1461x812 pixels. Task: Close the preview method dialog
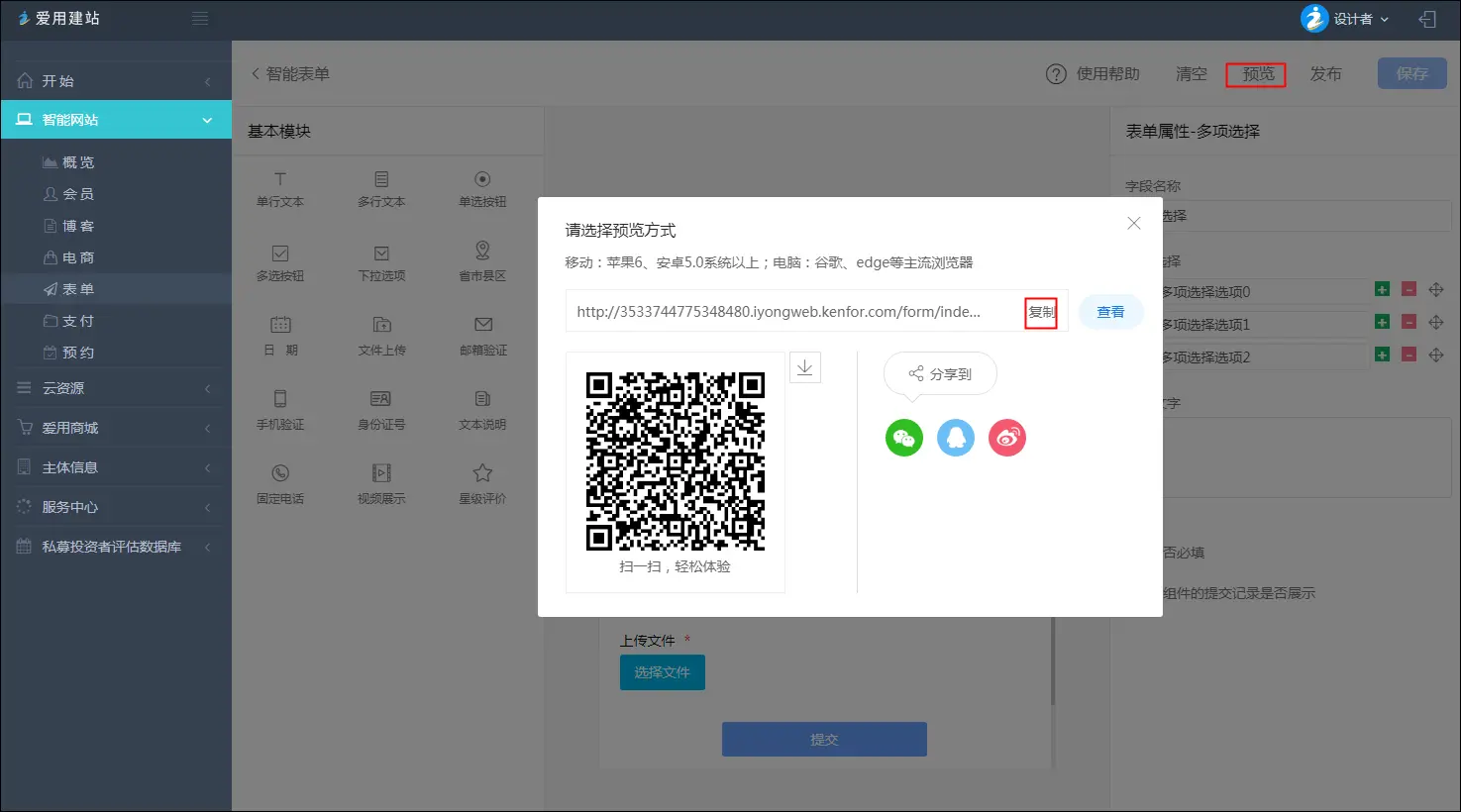click(1134, 224)
